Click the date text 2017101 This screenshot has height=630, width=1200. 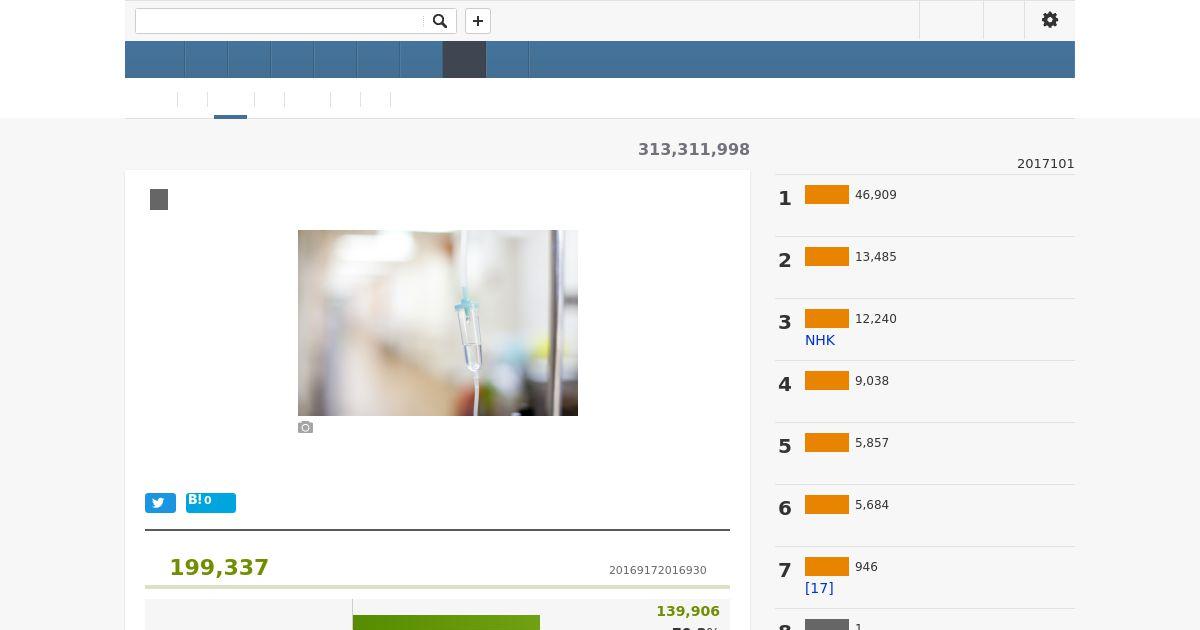(x=1046, y=164)
